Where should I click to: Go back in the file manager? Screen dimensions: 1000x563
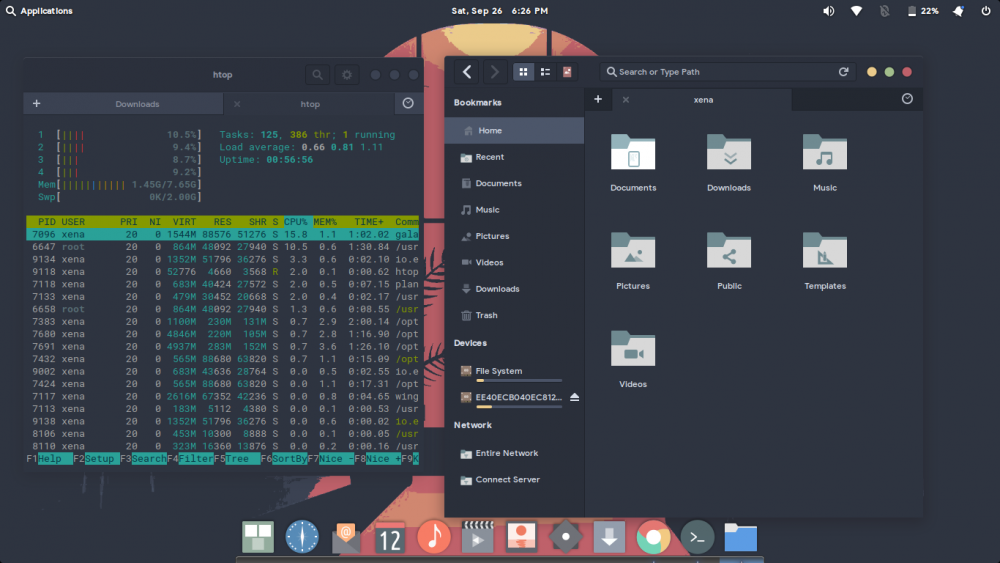click(x=467, y=72)
